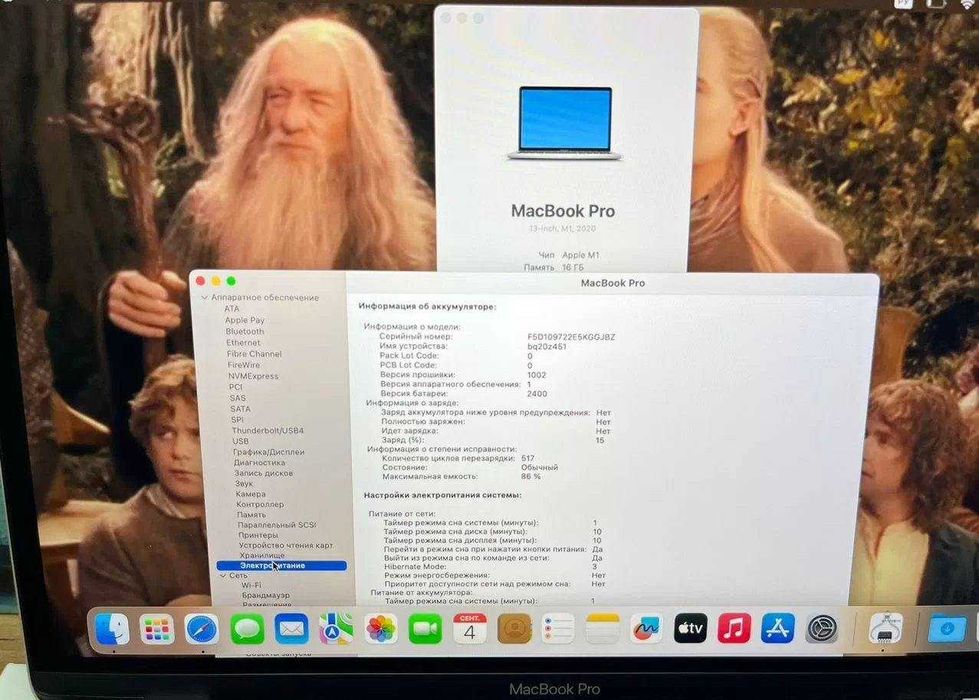The width and height of the screenshot is (979, 700).
Task: Open the Mail app in Dock
Action: [x=292, y=629]
